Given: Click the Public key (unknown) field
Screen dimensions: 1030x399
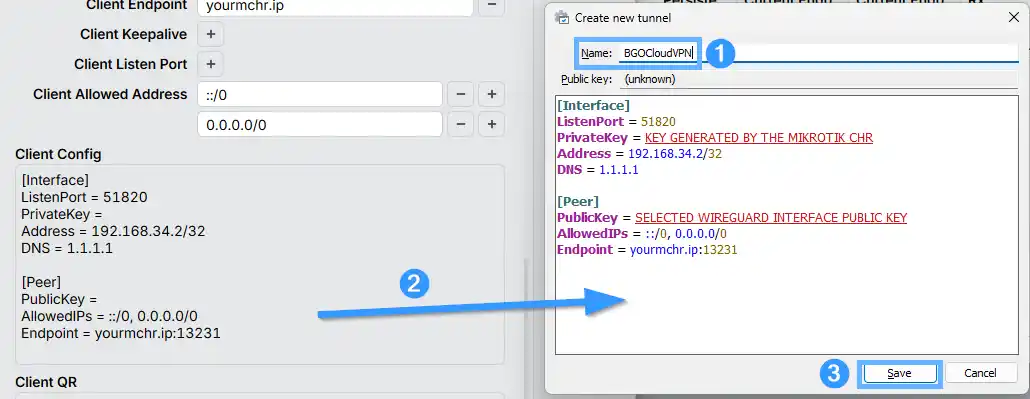Looking at the screenshot, I should [818, 80].
